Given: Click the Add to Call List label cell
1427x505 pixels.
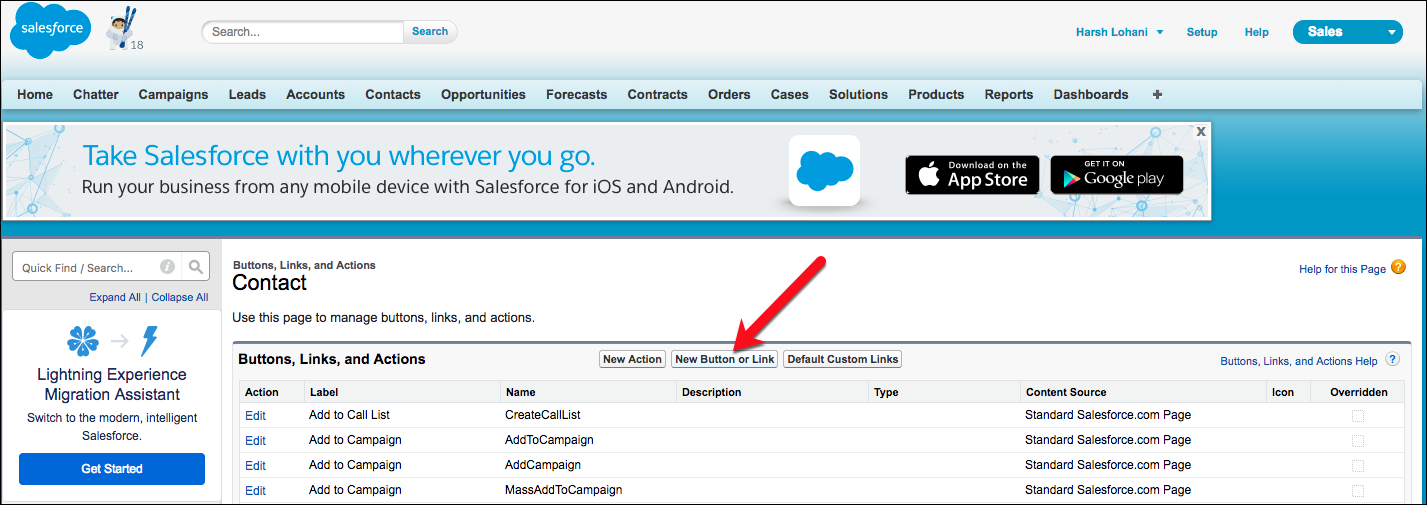Looking at the screenshot, I should click(350, 415).
